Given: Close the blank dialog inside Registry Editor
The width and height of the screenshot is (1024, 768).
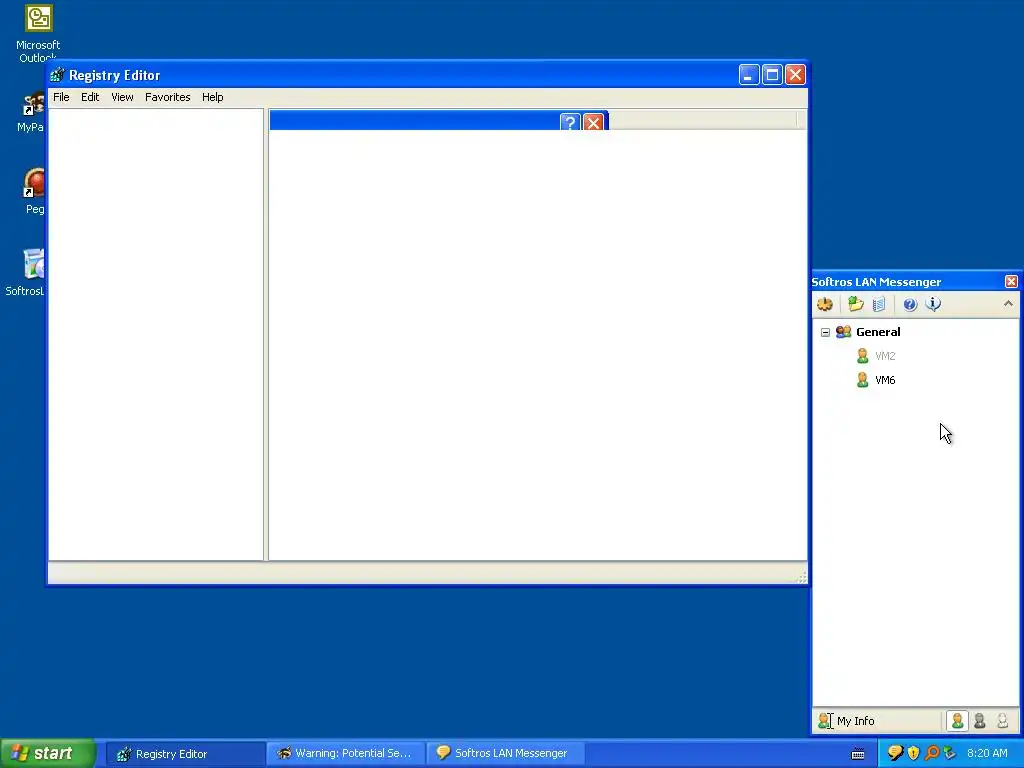Looking at the screenshot, I should (593, 122).
